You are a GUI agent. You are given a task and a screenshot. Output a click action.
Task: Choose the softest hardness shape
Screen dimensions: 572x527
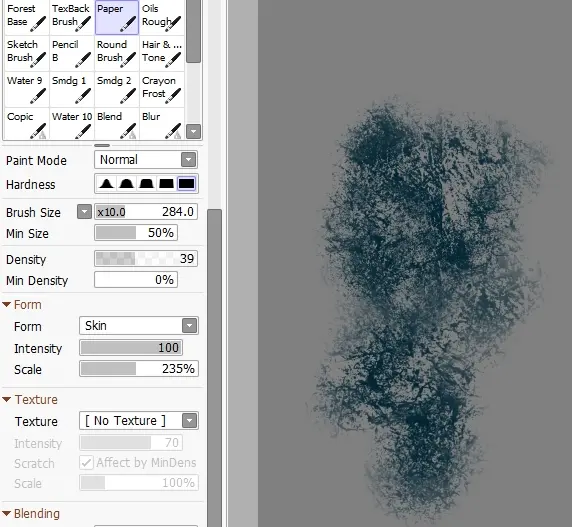click(x=107, y=183)
